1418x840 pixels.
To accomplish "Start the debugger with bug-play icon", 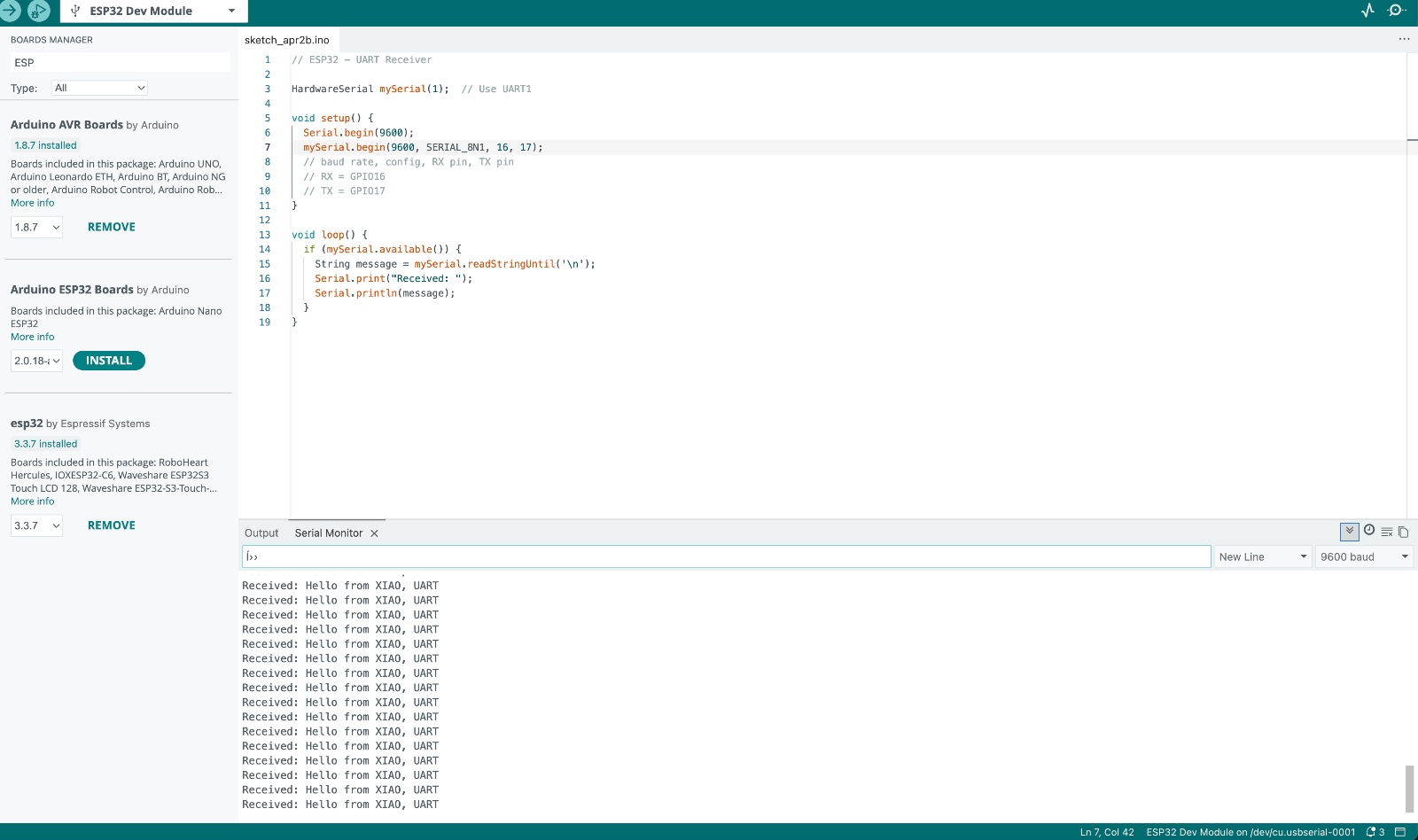I will 38,11.
